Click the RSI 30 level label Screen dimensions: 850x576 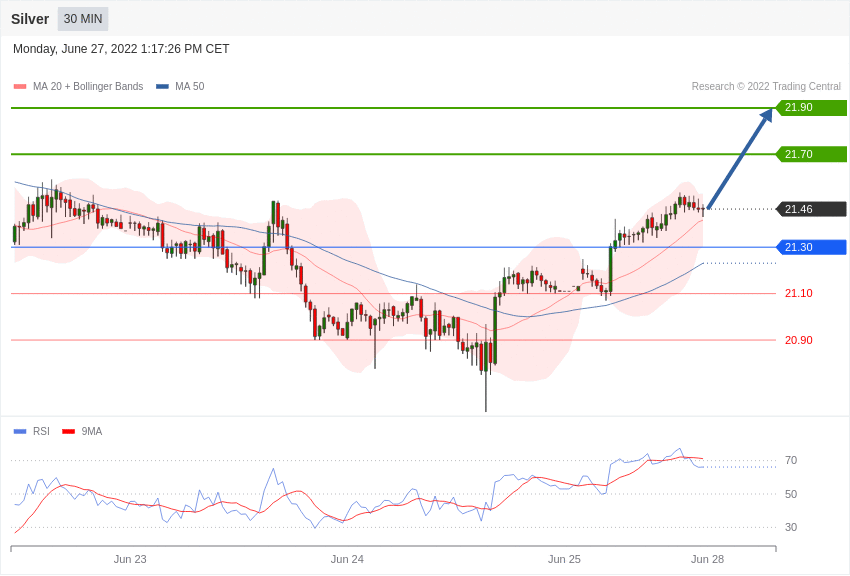[791, 527]
